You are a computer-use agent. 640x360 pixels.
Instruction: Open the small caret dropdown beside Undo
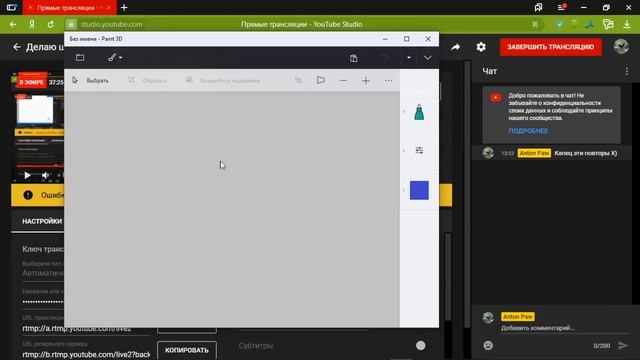[x=409, y=58]
